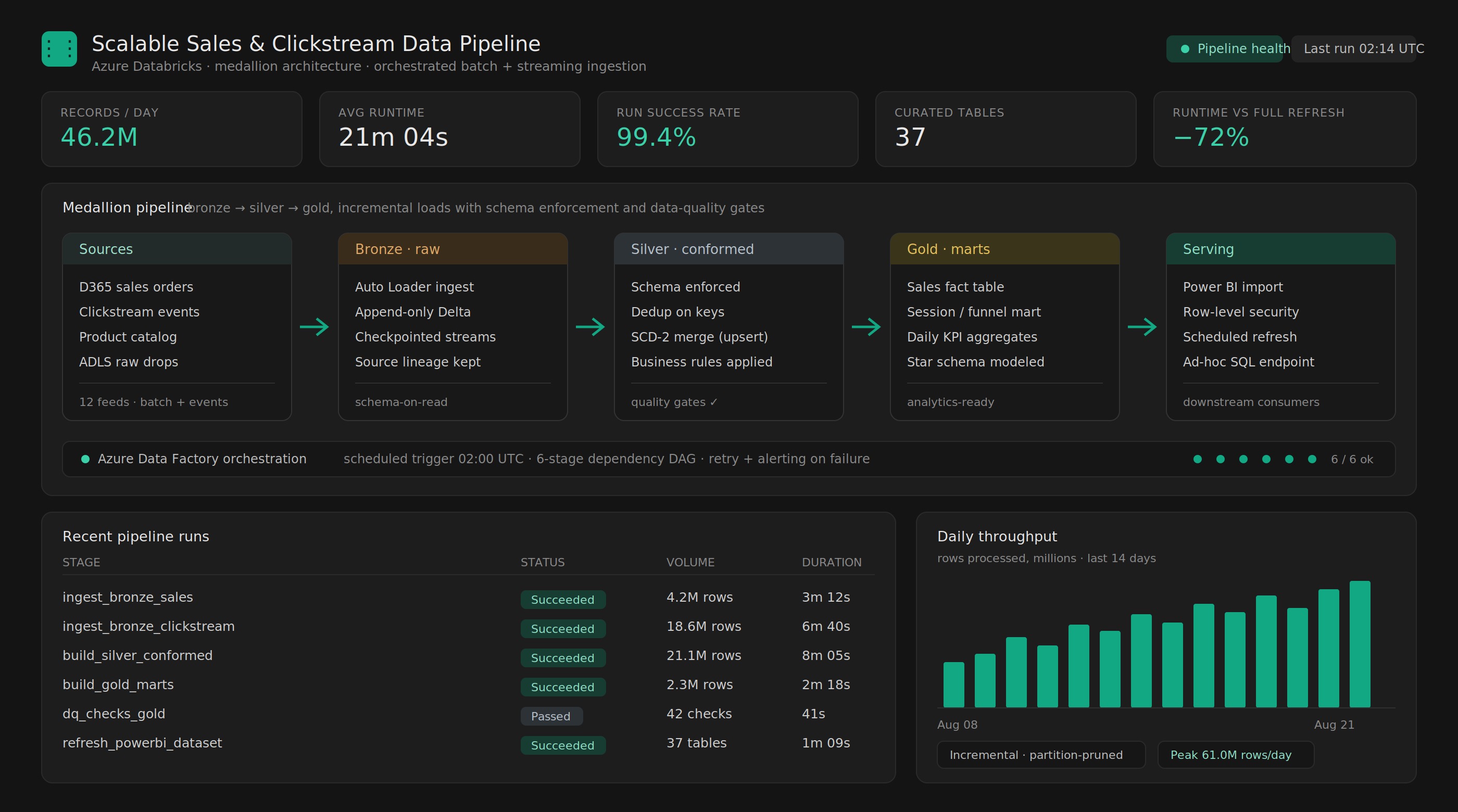Screen dimensions: 1458x812
Task: Click Session / funnel mart item
Action: tap(974, 312)
